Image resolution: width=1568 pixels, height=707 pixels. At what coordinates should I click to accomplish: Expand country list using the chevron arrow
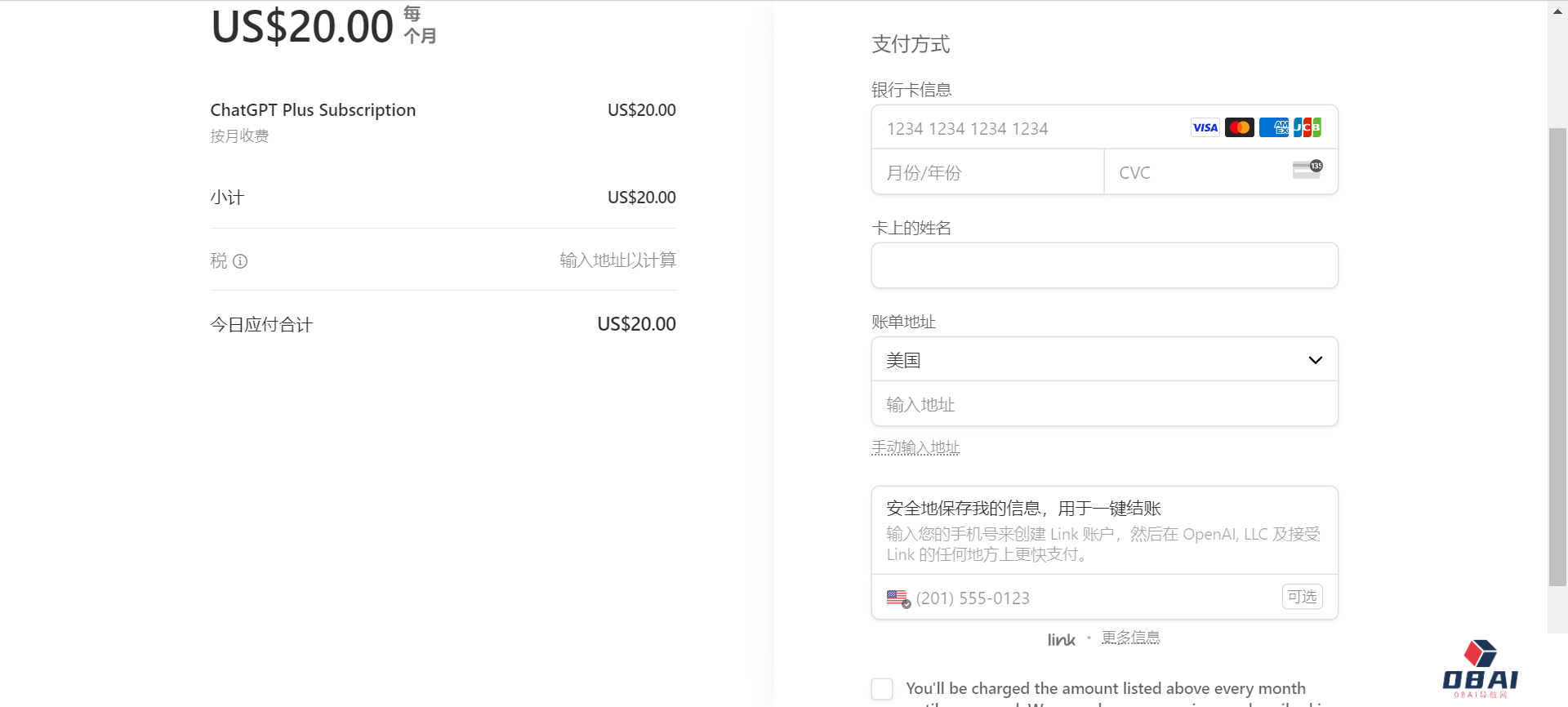pos(1315,360)
